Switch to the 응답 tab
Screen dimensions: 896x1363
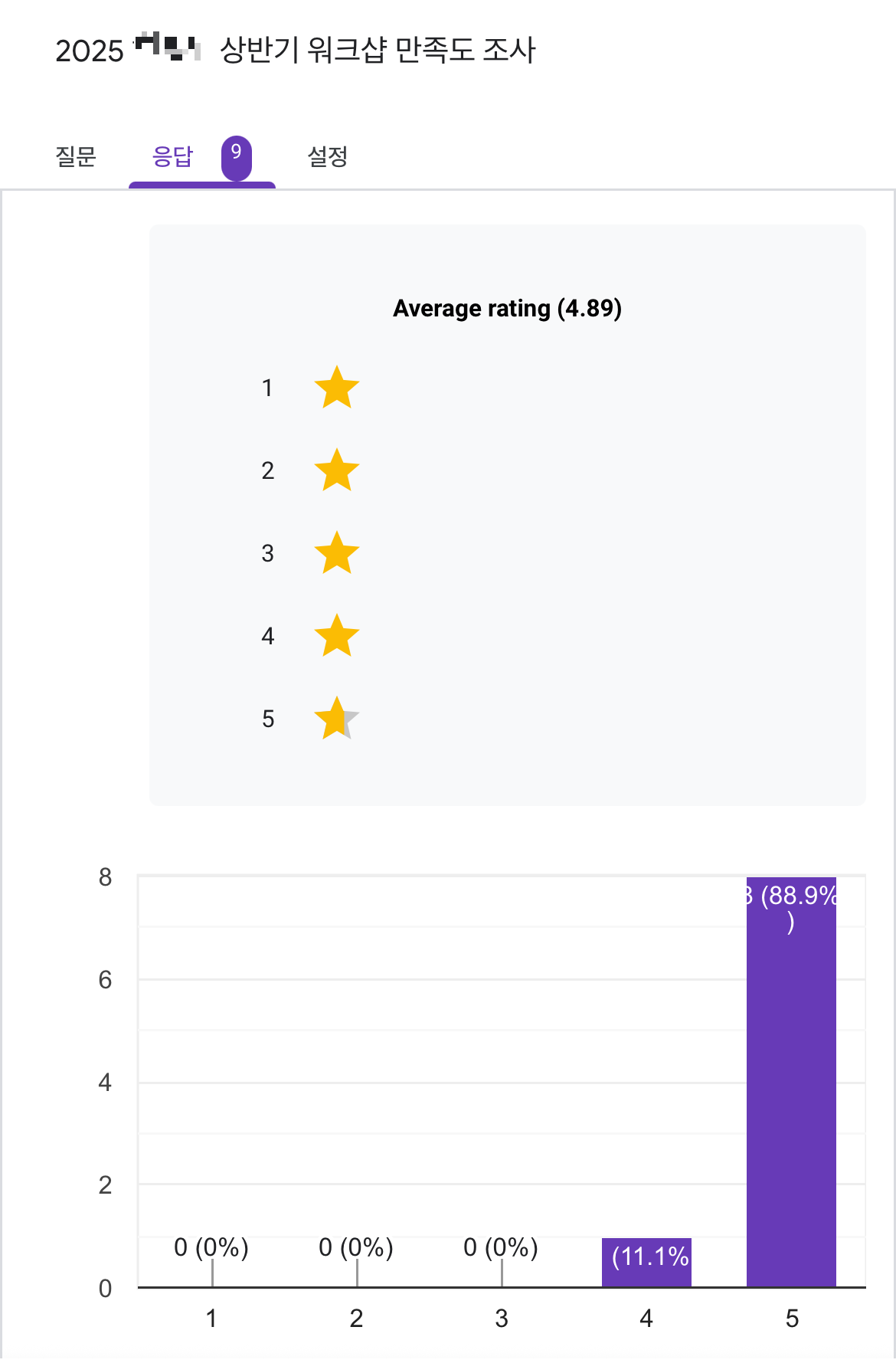[172, 156]
